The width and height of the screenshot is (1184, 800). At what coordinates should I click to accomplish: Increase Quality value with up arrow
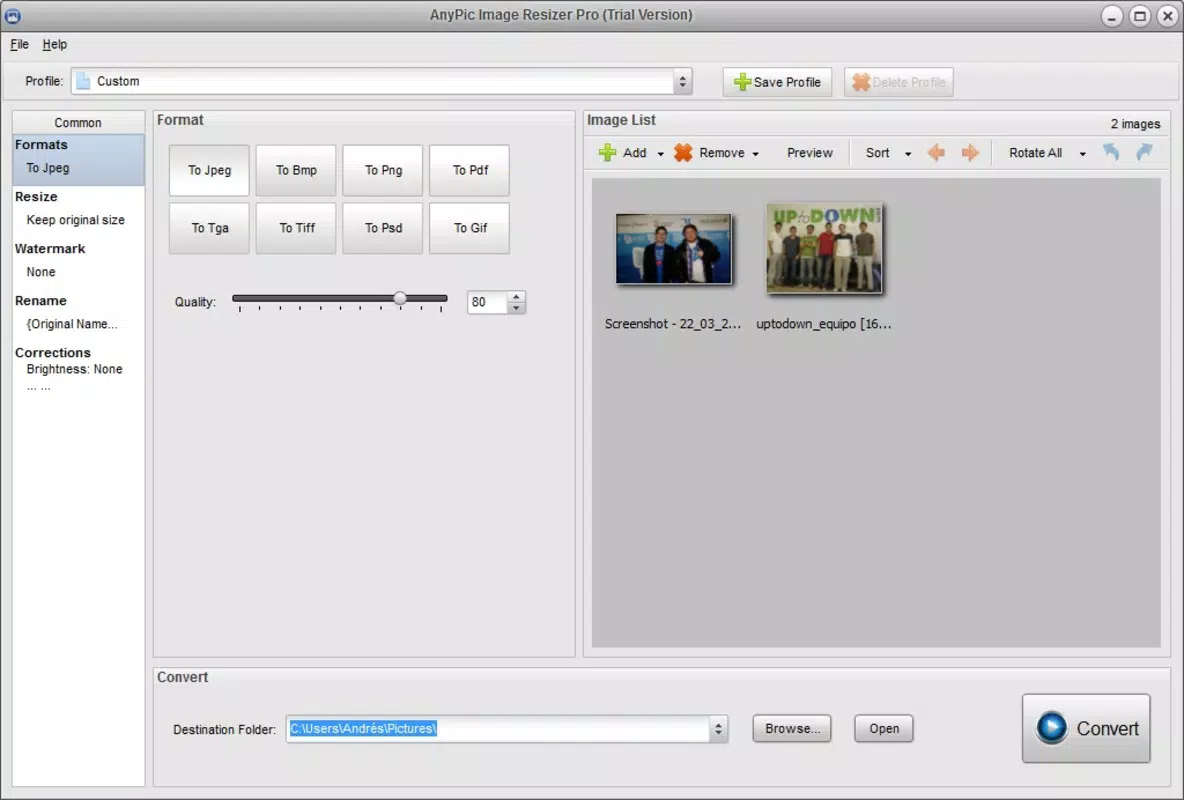pyautogui.click(x=516, y=296)
